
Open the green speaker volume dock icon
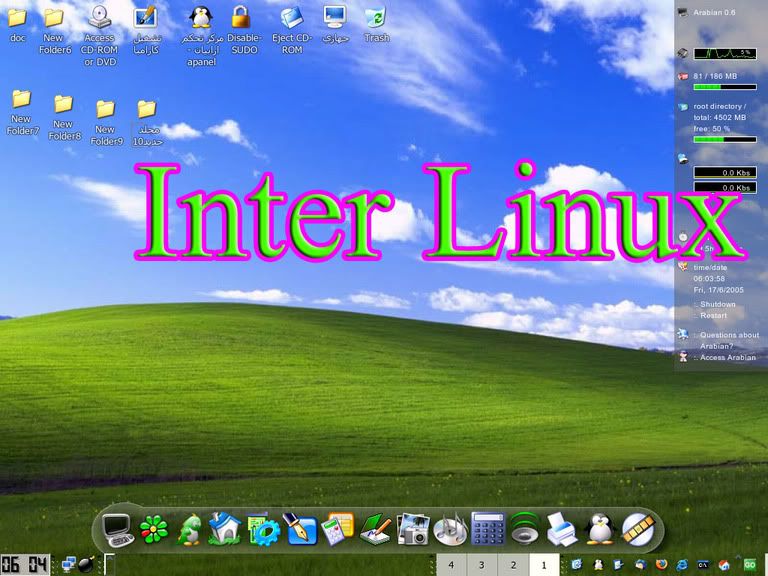[x=525, y=529]
